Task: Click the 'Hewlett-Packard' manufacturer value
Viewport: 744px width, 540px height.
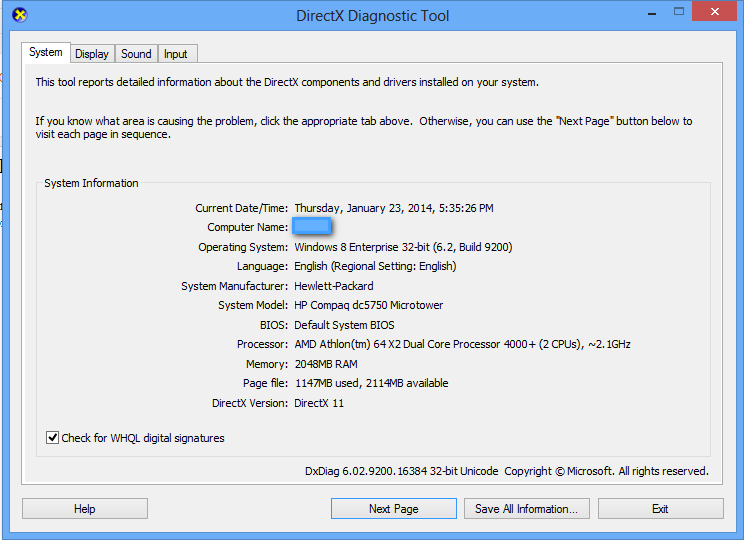Action: coord(334,286)
